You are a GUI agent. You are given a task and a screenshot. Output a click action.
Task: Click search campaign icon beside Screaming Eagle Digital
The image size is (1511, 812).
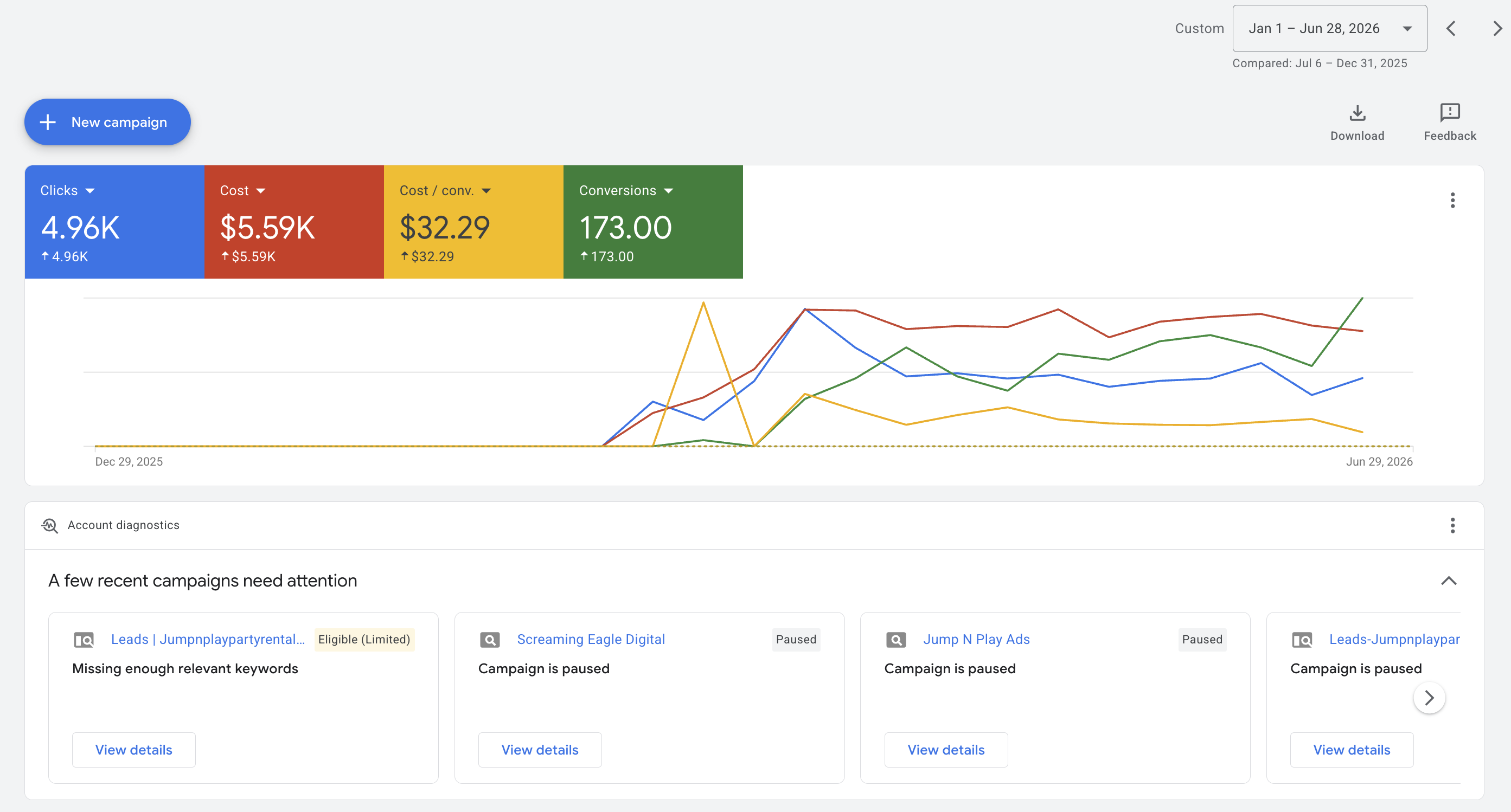(x=490, y=640)
